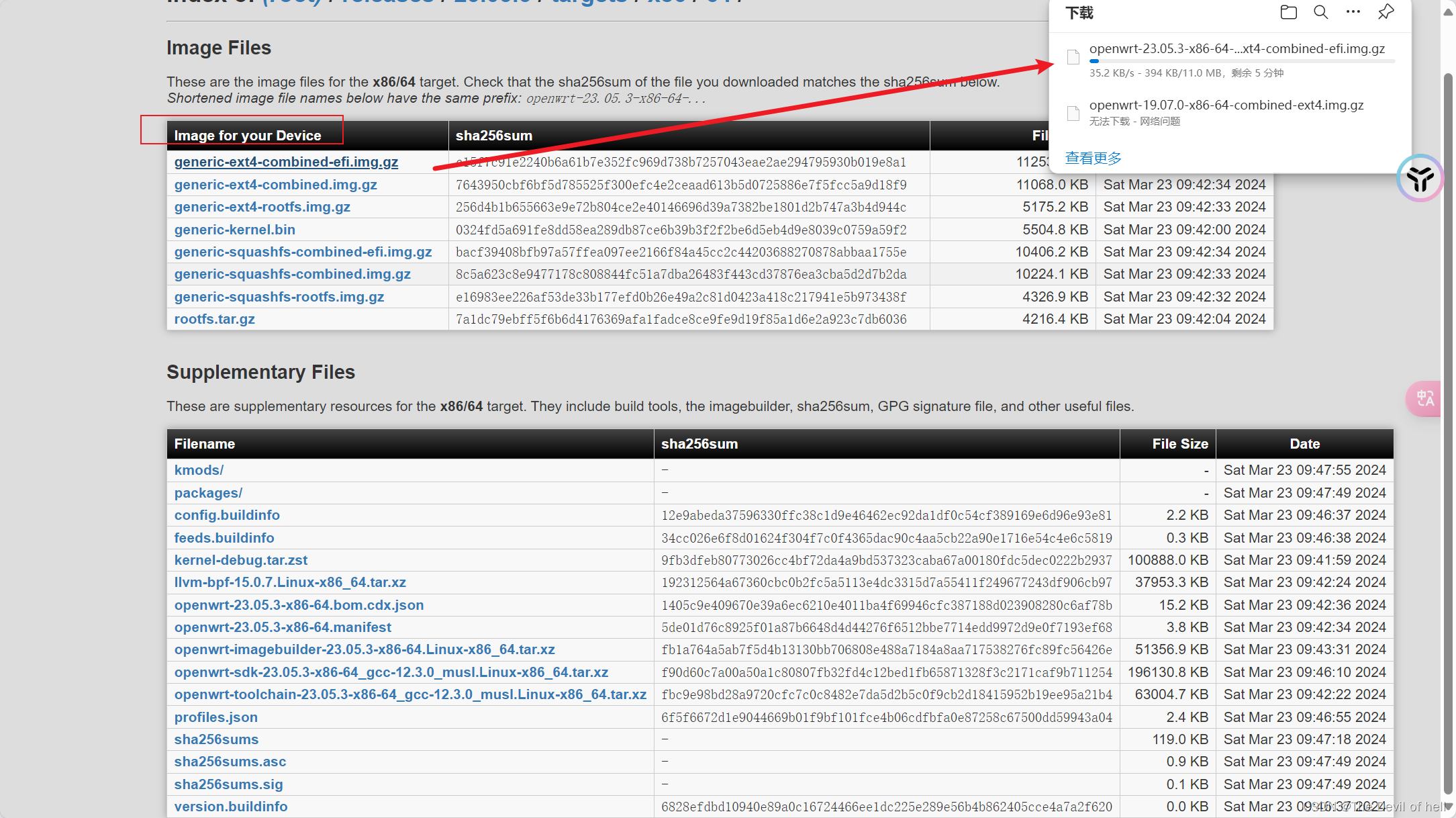Open the 查看更多 link in downloads

click(1093, 158)
